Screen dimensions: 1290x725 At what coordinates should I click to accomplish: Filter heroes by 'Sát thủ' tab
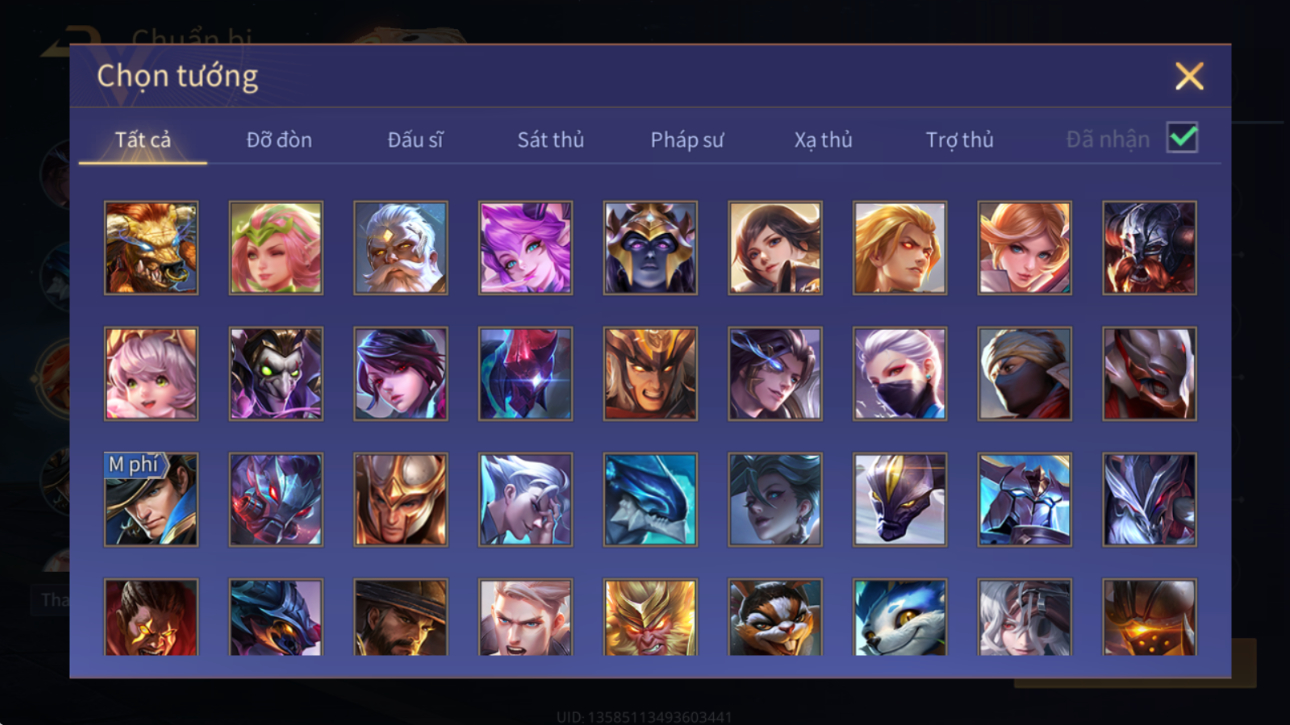550,140
